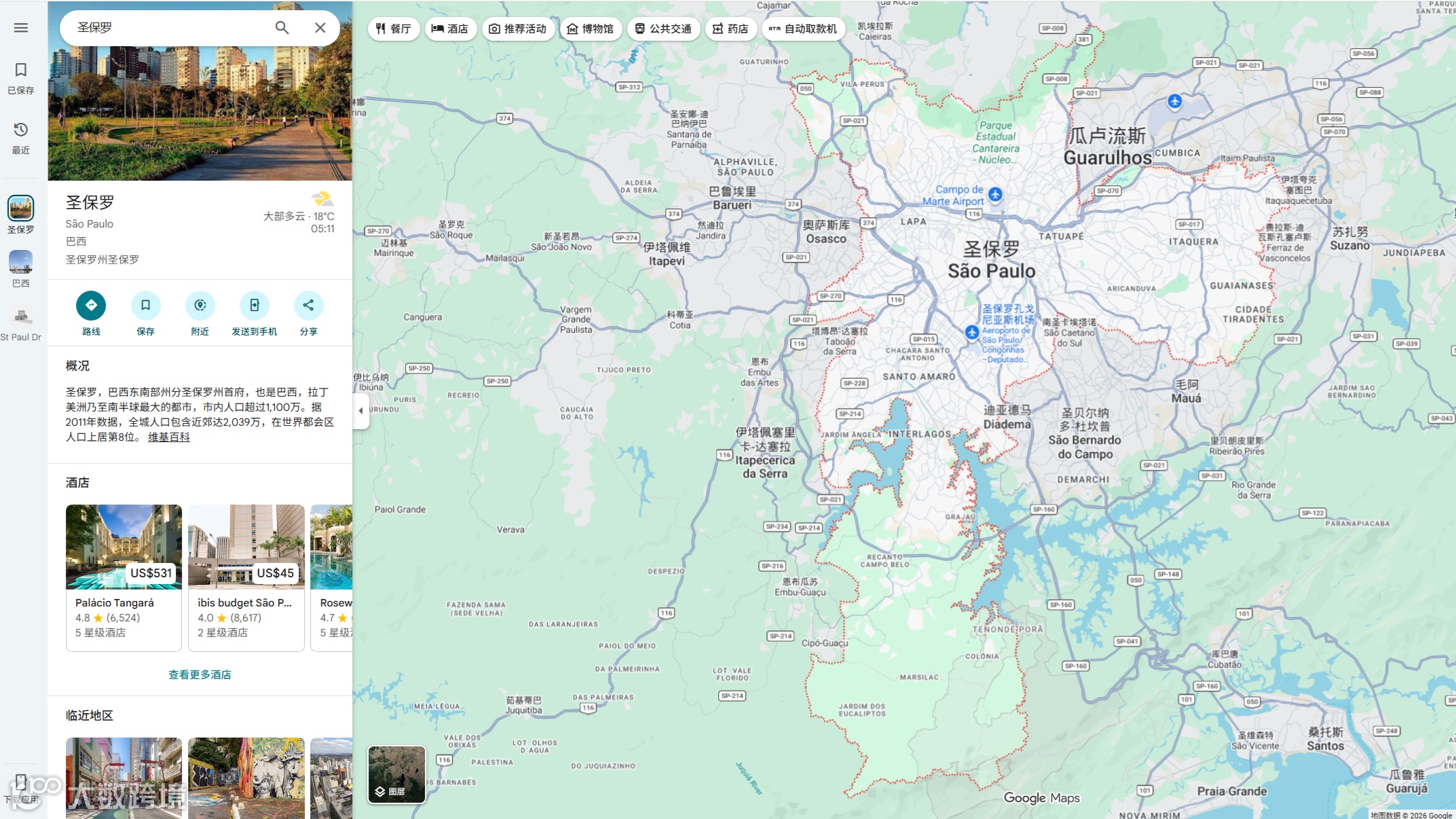Select the 餐厅 restaurants filter chip
Screen dimensions: 1456x819
point(394,29)
